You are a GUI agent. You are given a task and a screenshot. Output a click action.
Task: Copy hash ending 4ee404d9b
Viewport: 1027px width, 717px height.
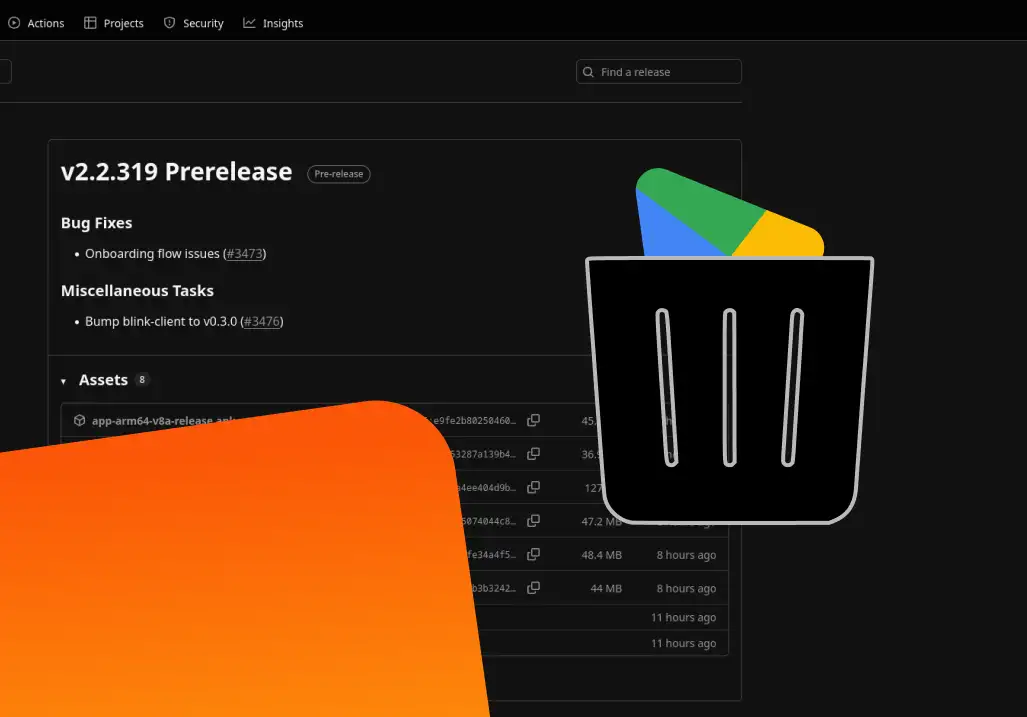[534, 487]
